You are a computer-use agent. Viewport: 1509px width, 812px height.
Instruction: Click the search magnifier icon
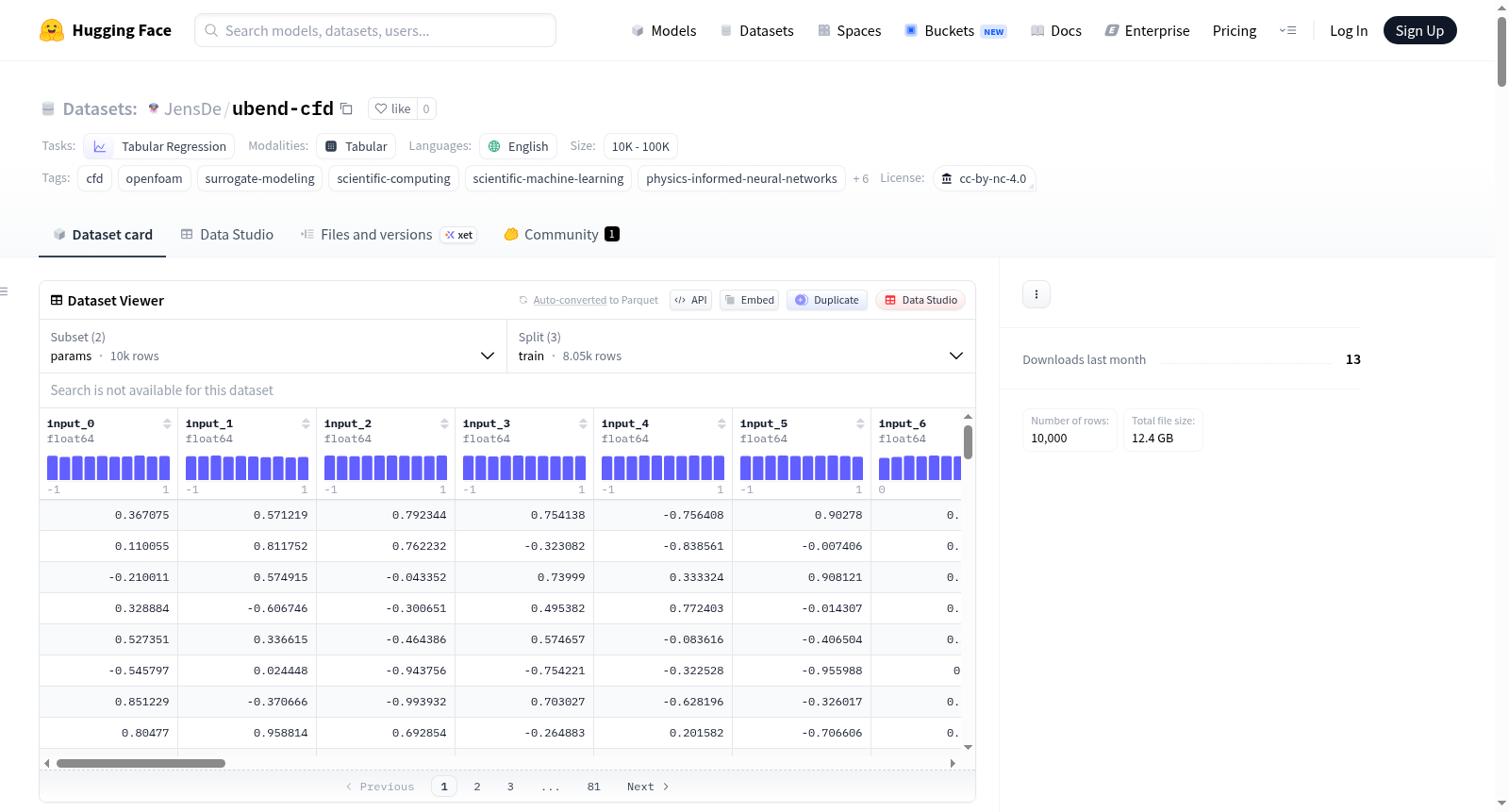(x=211, y=30)
